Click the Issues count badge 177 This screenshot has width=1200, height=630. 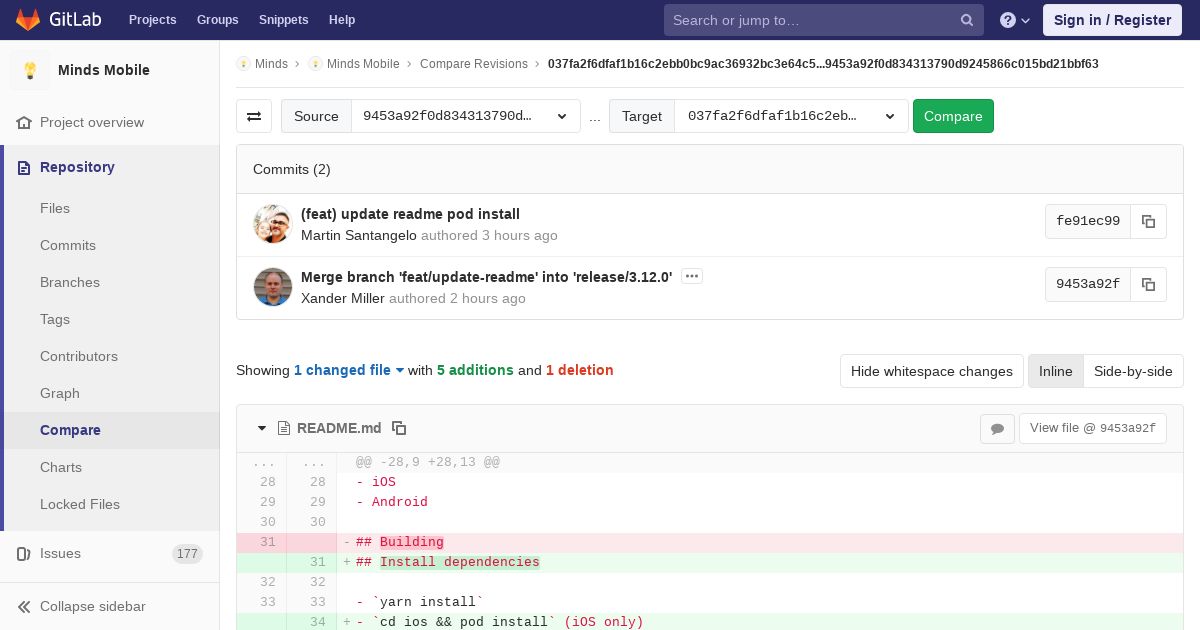(x=187, y=554)
